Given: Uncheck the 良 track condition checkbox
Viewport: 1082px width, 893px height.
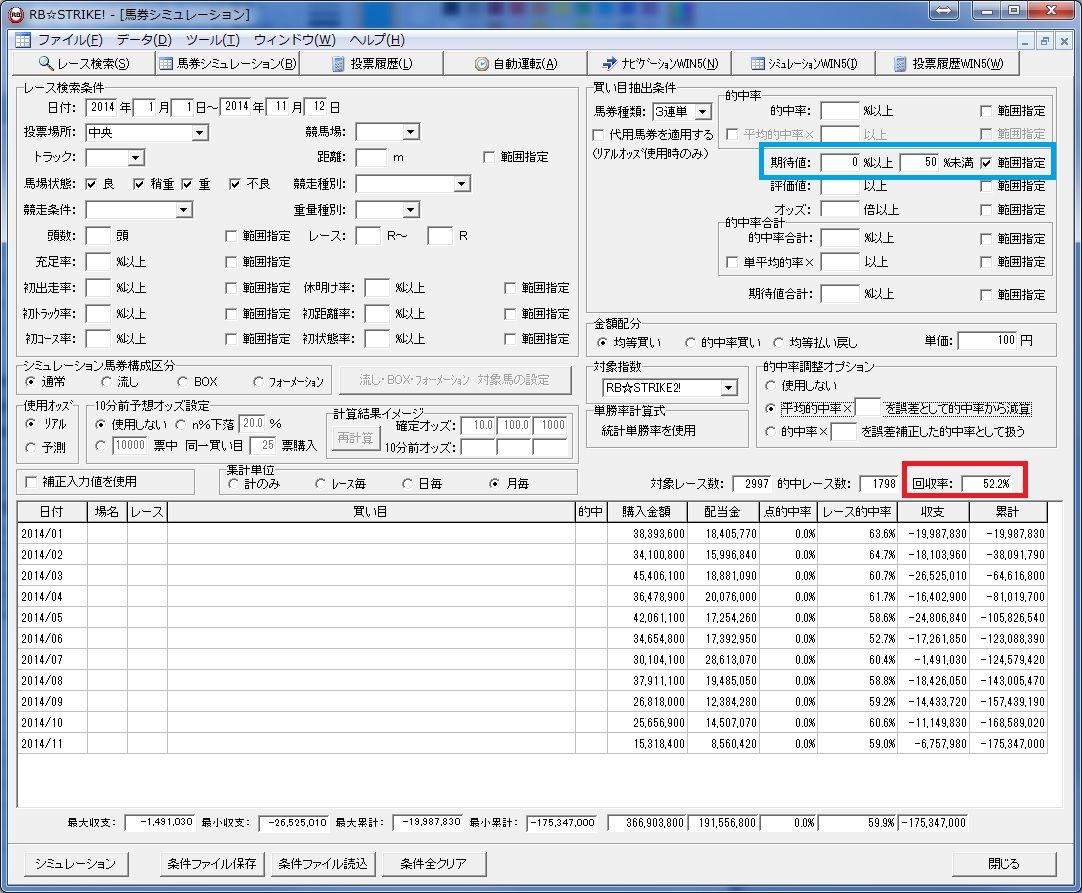Looking at the screenshot, I should tap(91, 184).
